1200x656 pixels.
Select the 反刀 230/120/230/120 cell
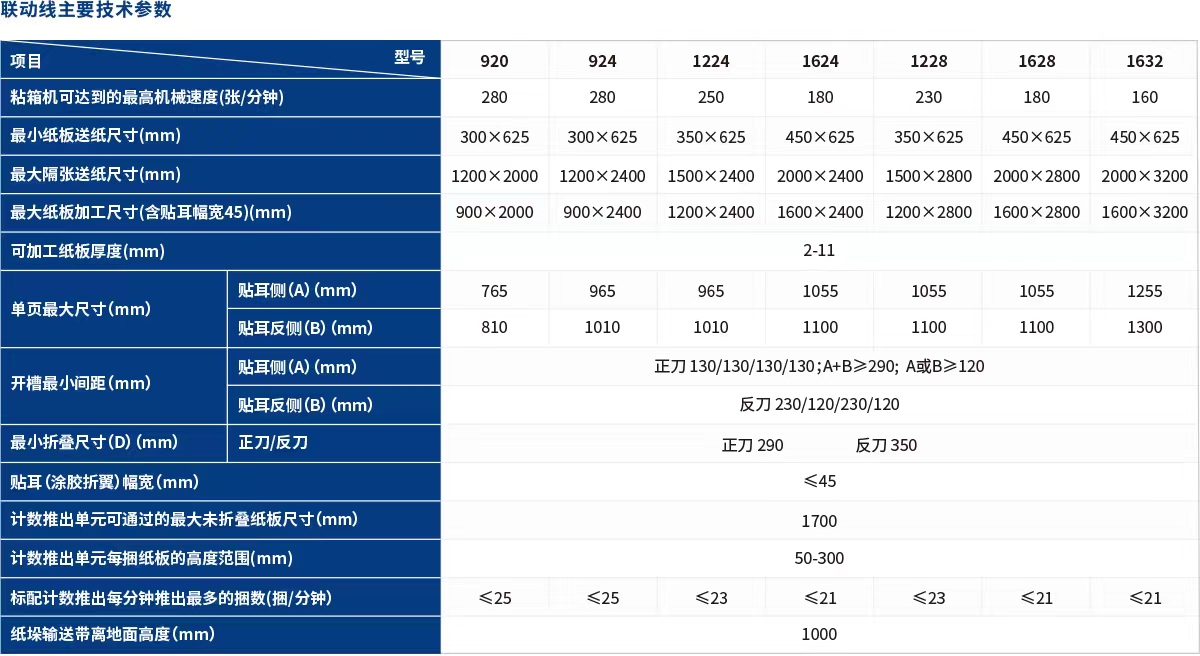pyautogui.click(x=819, y=405)
